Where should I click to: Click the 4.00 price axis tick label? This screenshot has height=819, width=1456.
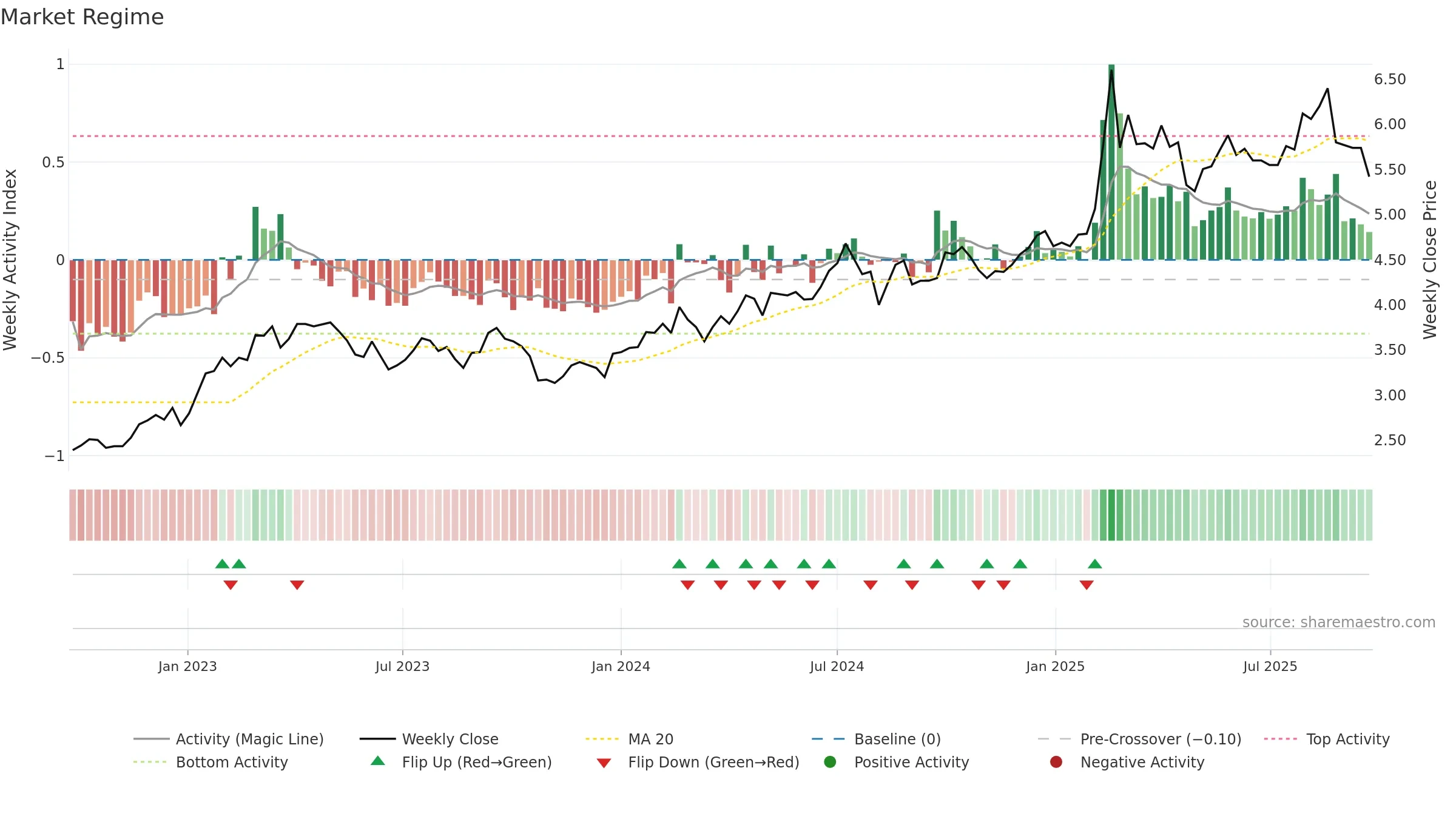[x=1390, y=305]
